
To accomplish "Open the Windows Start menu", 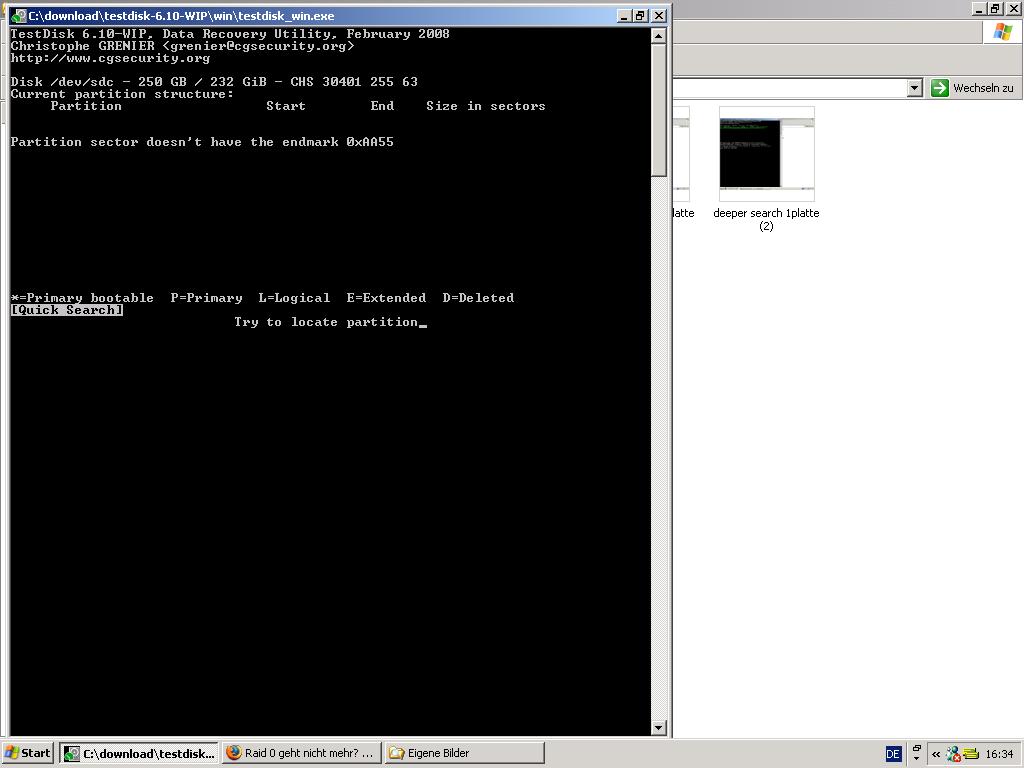I will [28, 753].
